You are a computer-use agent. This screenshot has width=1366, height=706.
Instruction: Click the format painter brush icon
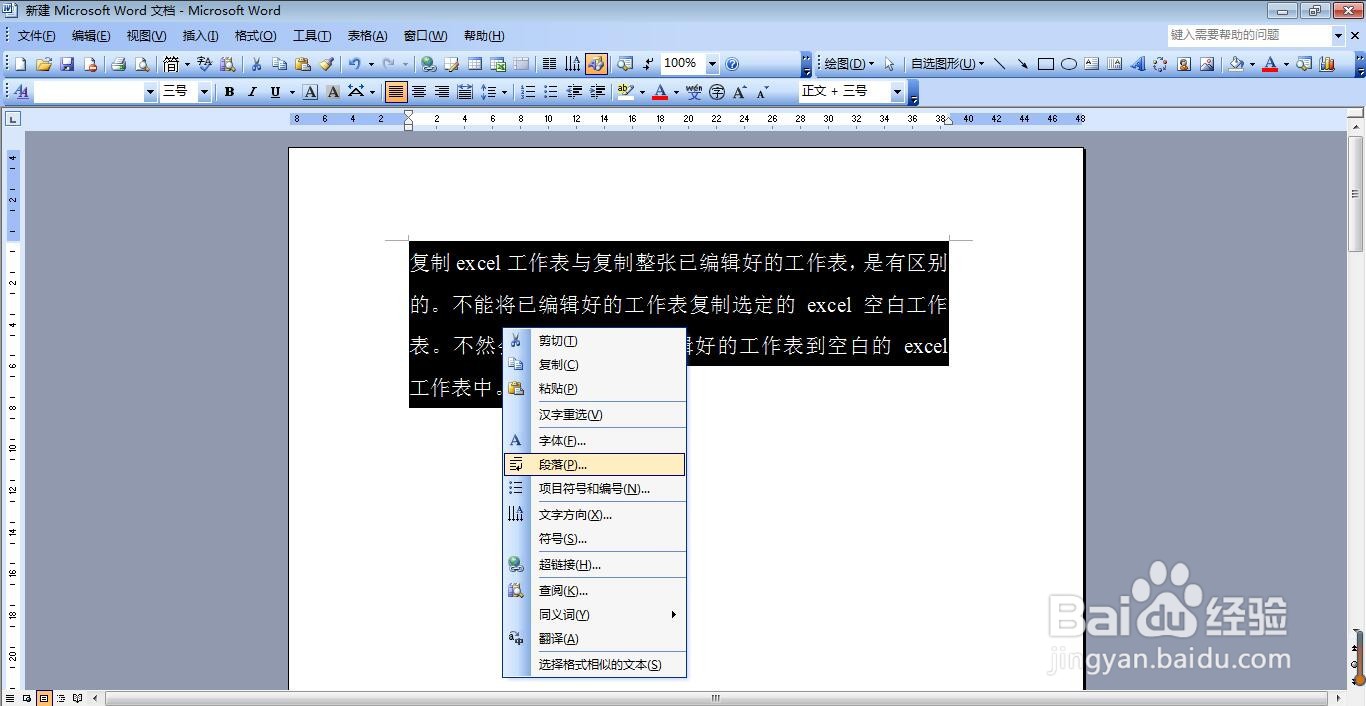pos(326,64)
